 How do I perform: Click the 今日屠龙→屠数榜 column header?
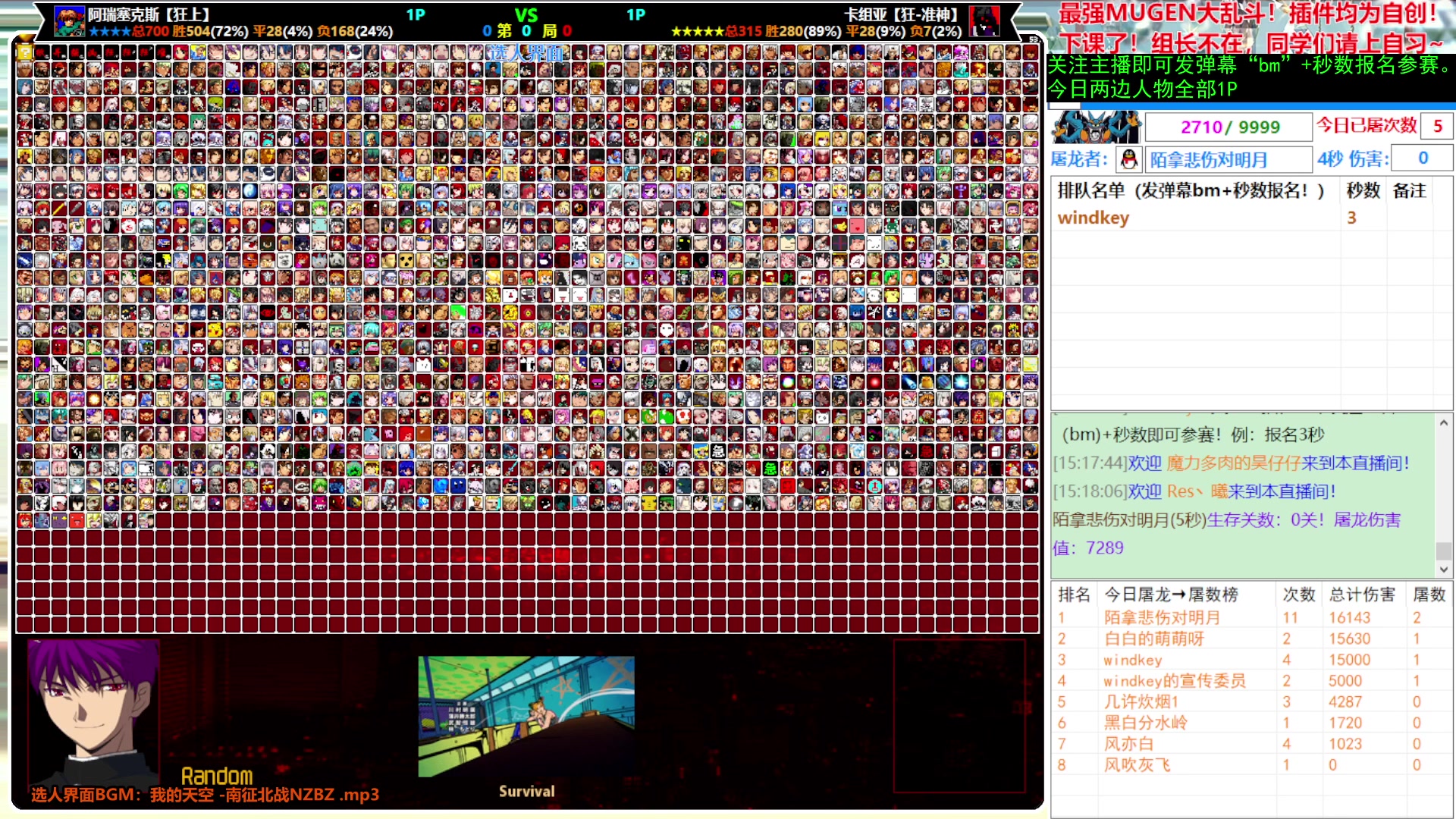click(1171, 595)
